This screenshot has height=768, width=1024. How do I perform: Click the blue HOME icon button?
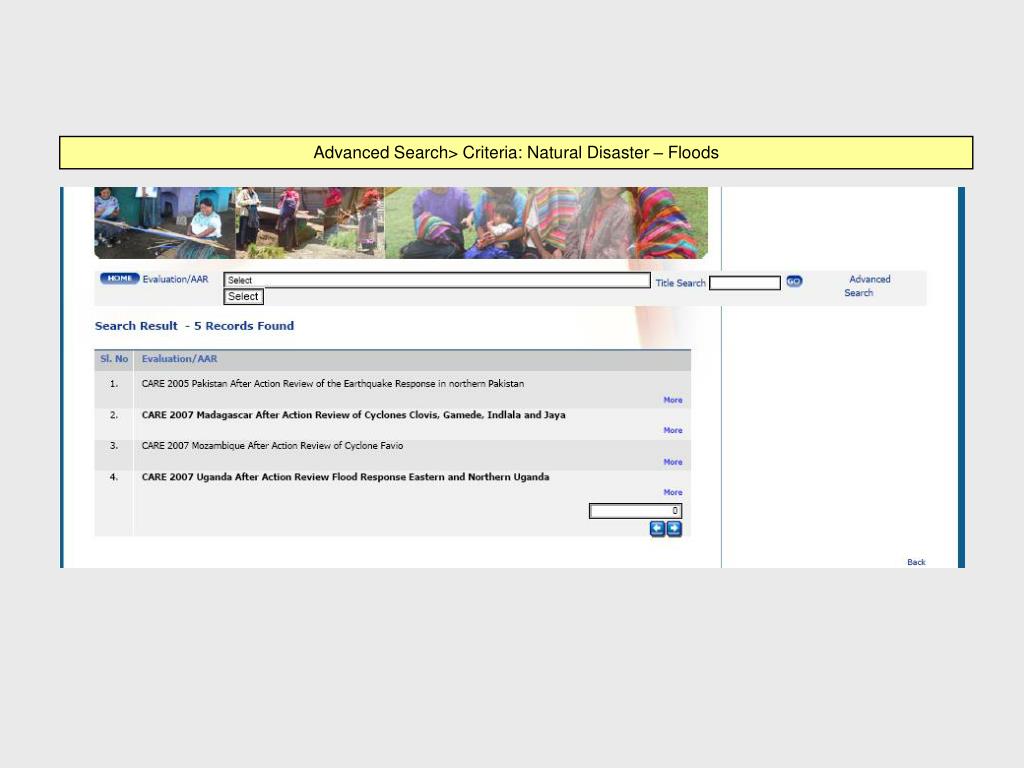click(120, 279)
